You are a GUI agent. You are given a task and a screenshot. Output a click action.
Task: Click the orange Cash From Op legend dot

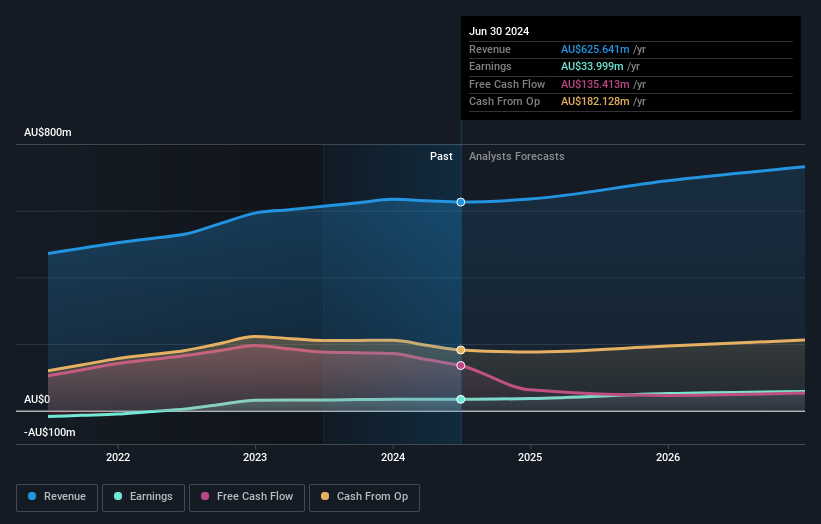(325, 496)
